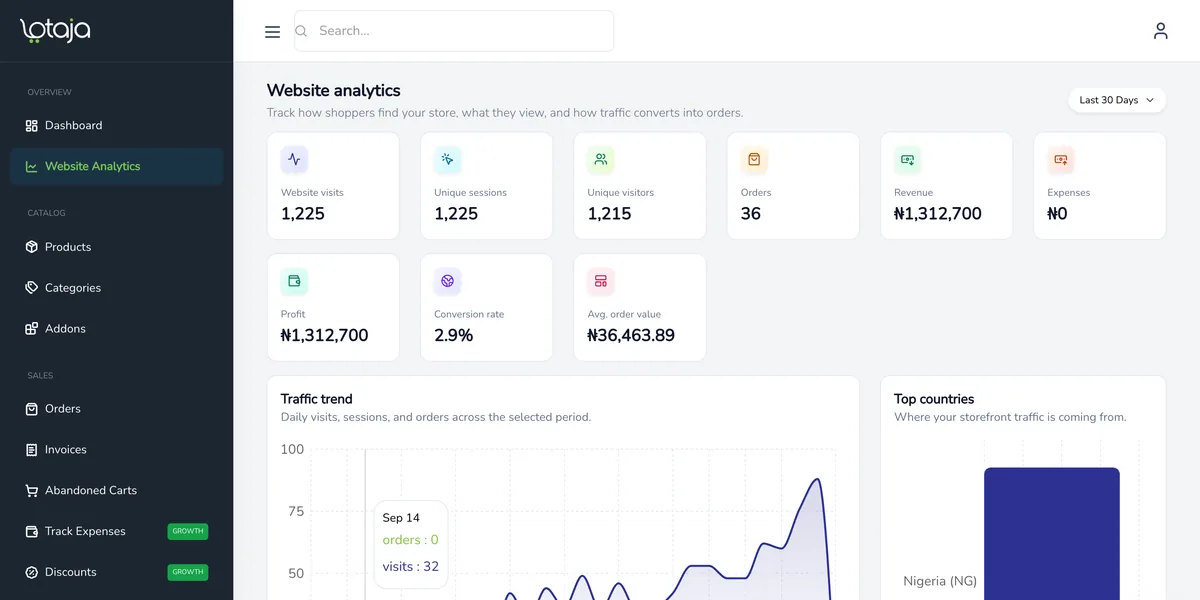Click the Invoices document icon
The image size is (1200, 600).
tap(31, 450)
